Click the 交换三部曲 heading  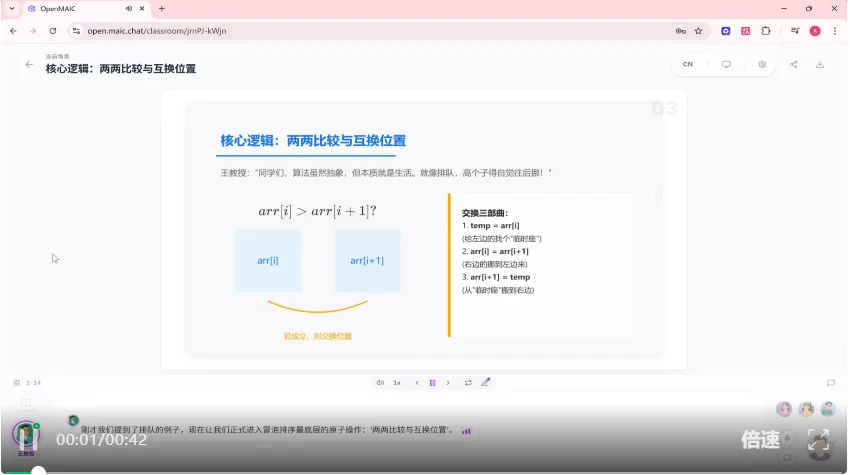coord(485,213)
